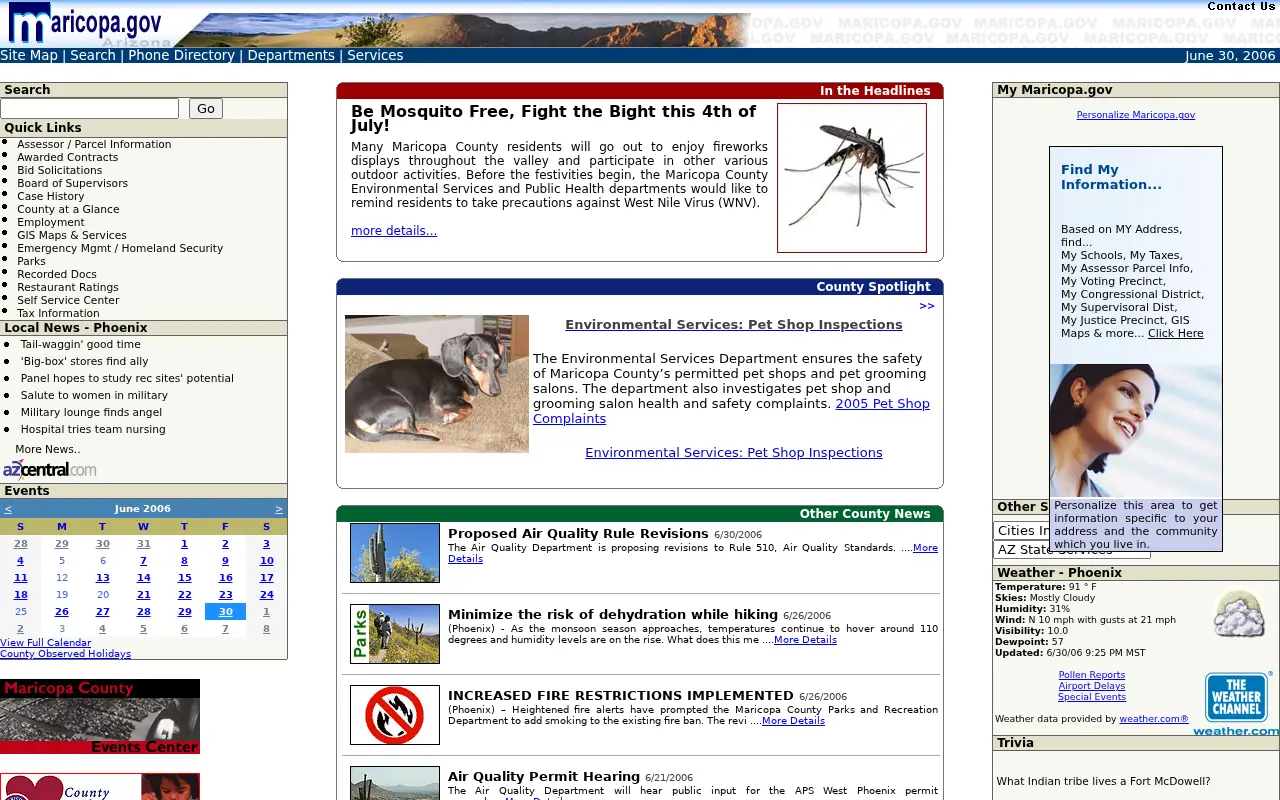The image size is (1280, 800).
Task: Click Search in navigation bar
Action: [x=93, y=55]
